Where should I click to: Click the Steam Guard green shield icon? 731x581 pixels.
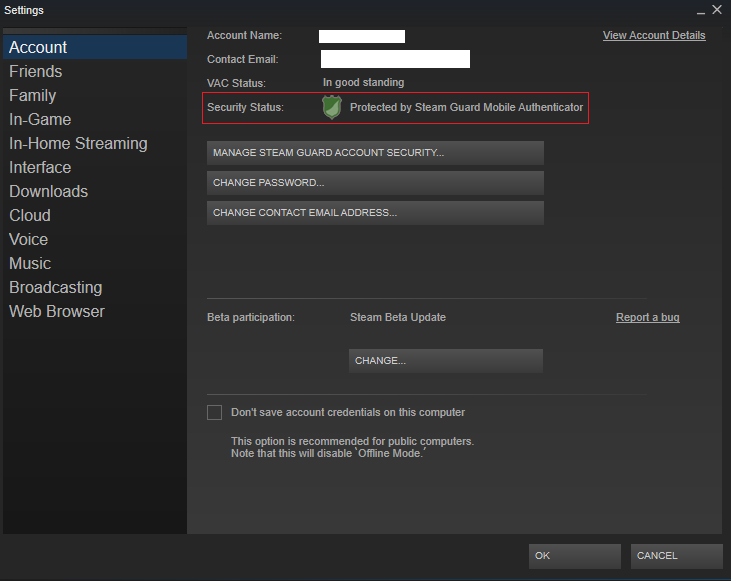point(332,107)
